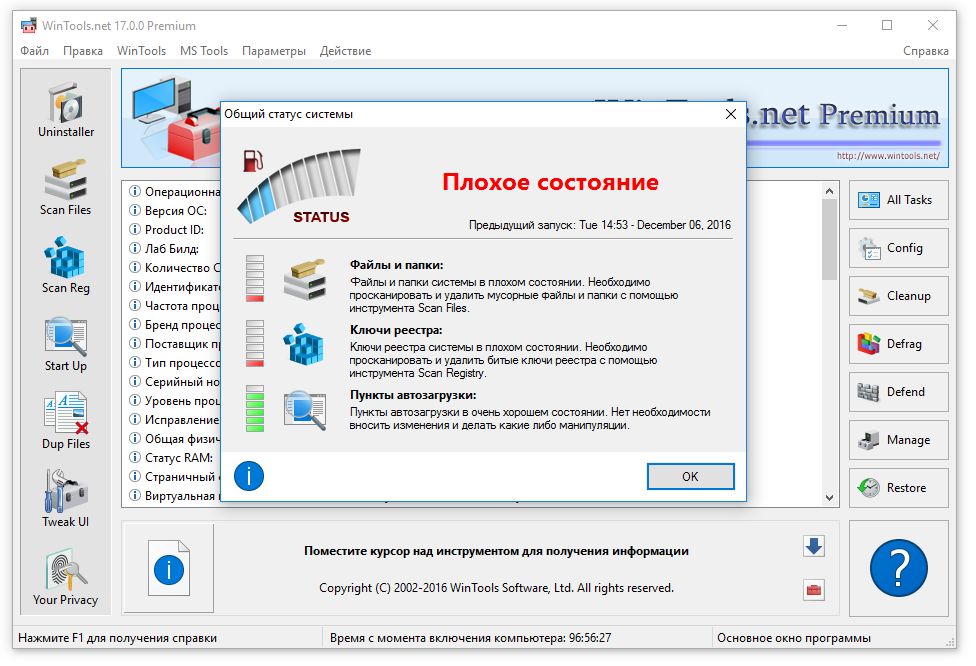
Task: Click the document info icon at bottom left
Action: [169, 568]
